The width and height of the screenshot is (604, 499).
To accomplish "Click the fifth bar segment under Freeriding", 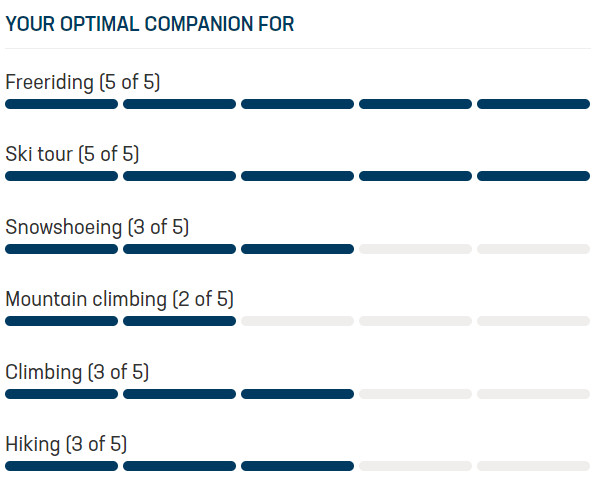I will pyautogui.click(x=534, y=104).
